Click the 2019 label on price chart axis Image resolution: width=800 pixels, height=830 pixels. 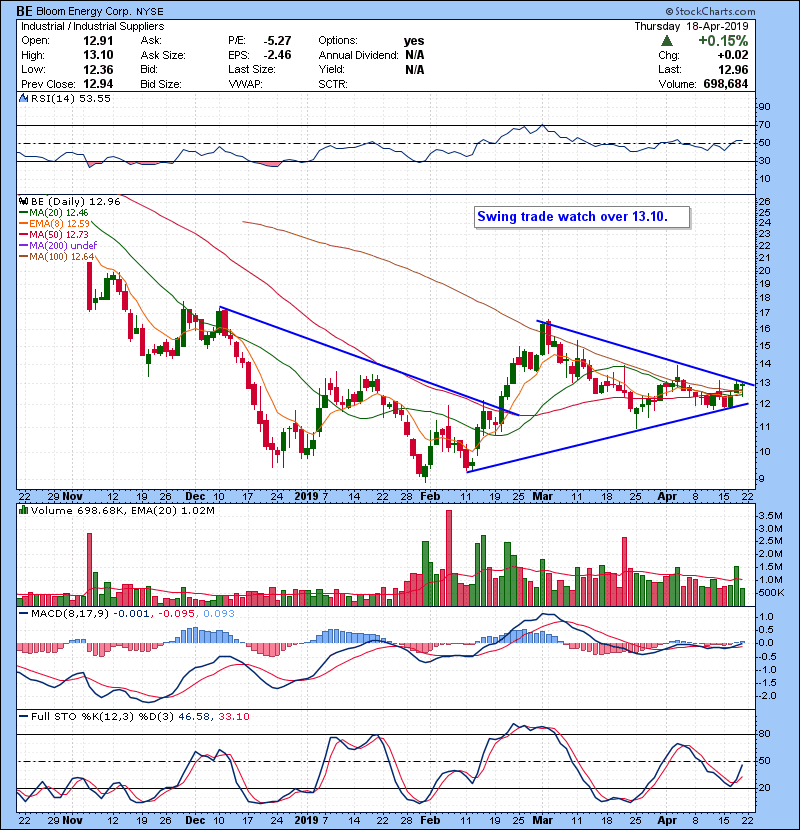click(x=307, y=497)
